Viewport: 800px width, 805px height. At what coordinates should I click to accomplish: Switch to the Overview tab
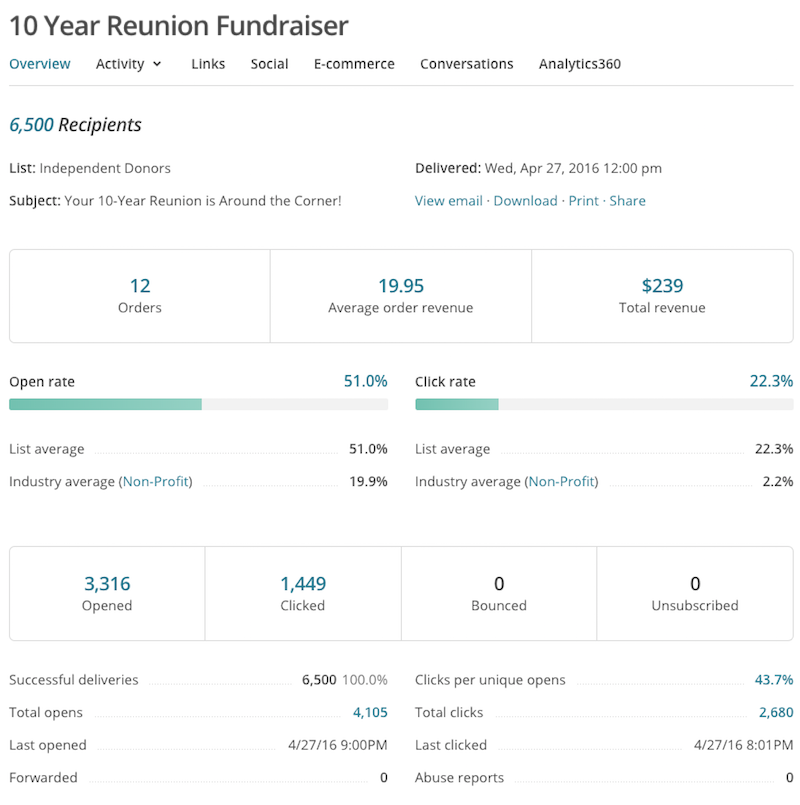(40, 64)
